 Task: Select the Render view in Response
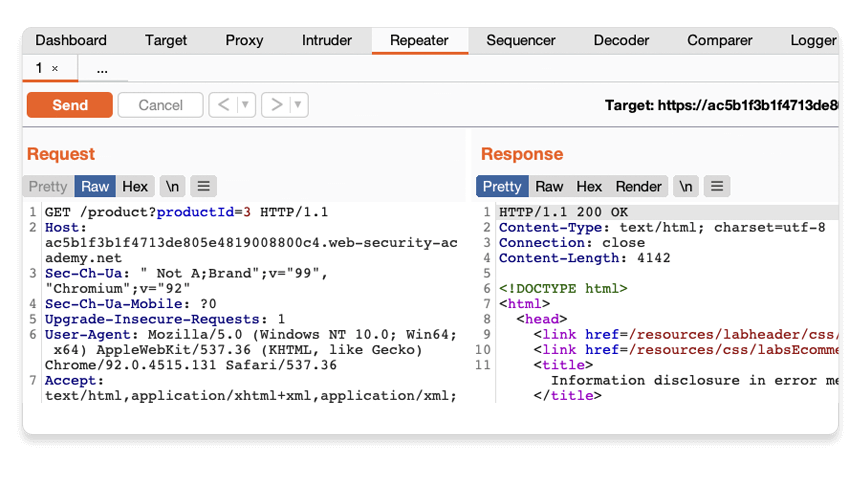638,186
